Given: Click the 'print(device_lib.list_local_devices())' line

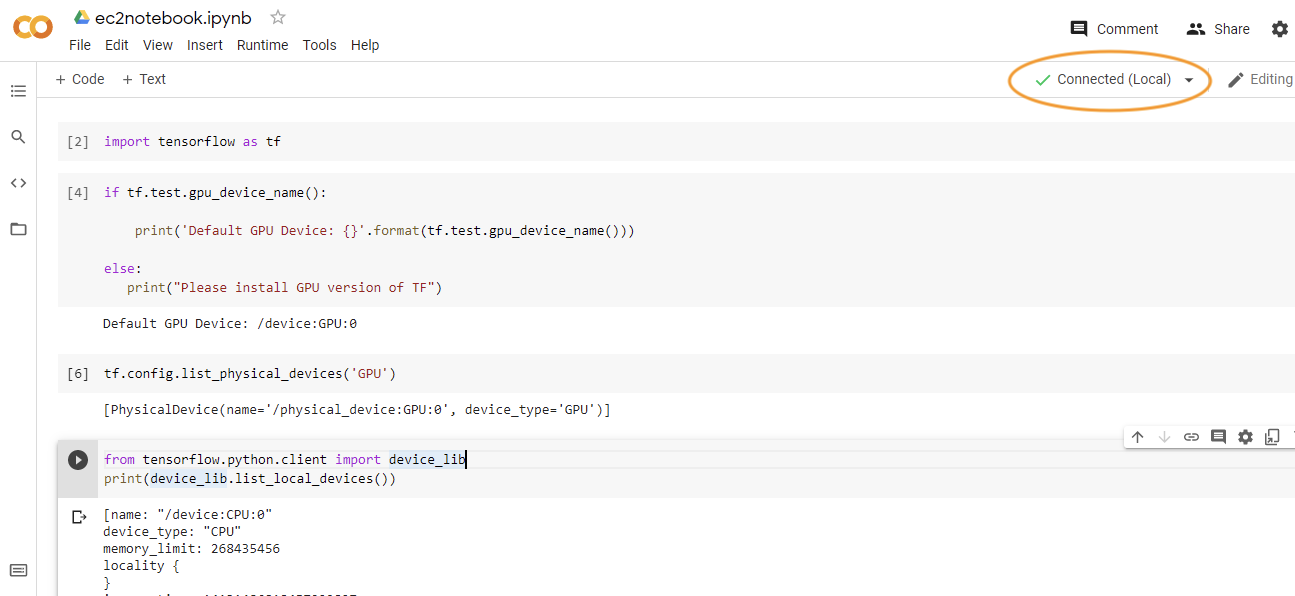Looking at the screenshot, I should coord(250,479).
